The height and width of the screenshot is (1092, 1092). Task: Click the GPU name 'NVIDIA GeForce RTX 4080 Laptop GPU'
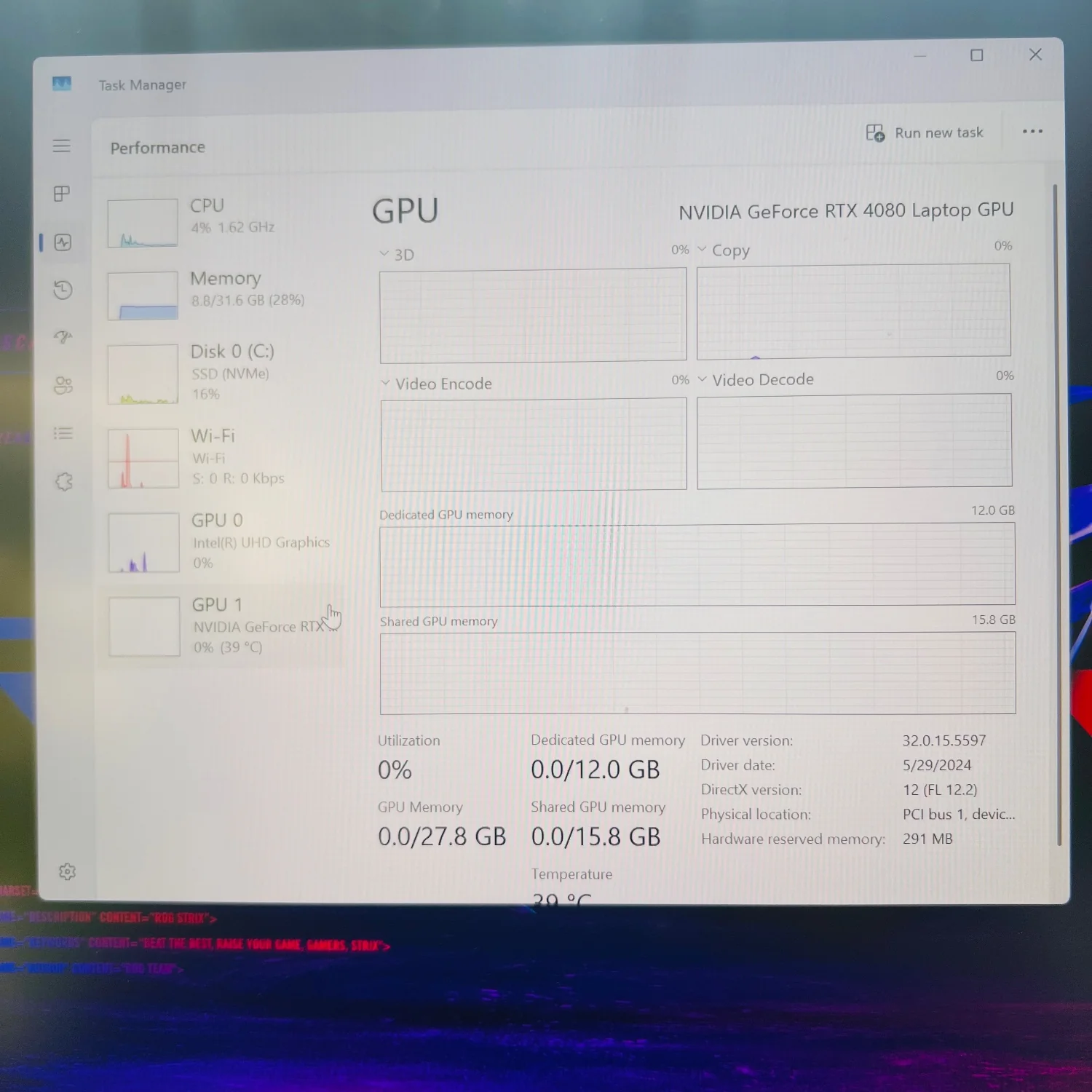coord(846,211)
